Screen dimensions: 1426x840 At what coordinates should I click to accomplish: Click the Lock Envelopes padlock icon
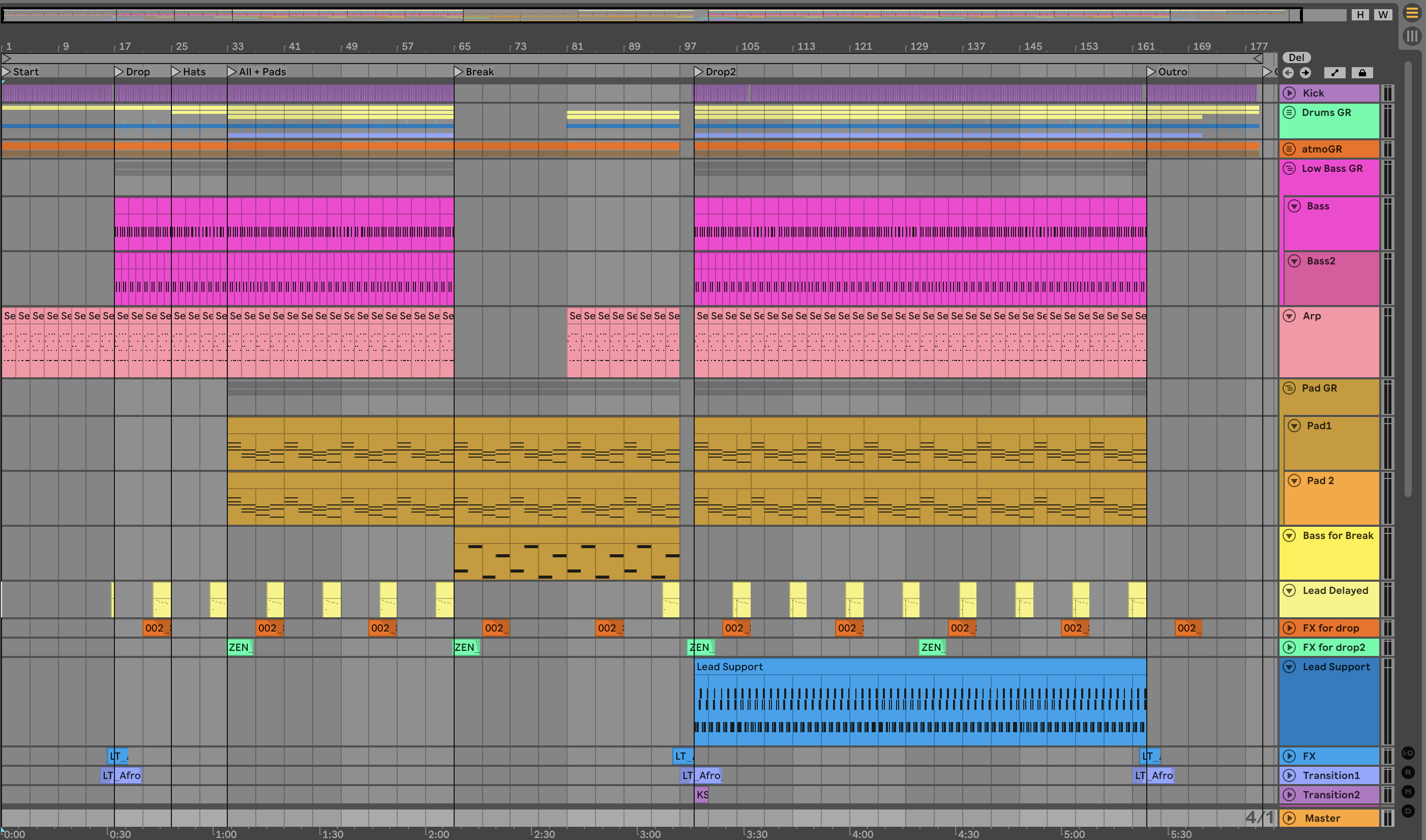tap(1362, 72)
